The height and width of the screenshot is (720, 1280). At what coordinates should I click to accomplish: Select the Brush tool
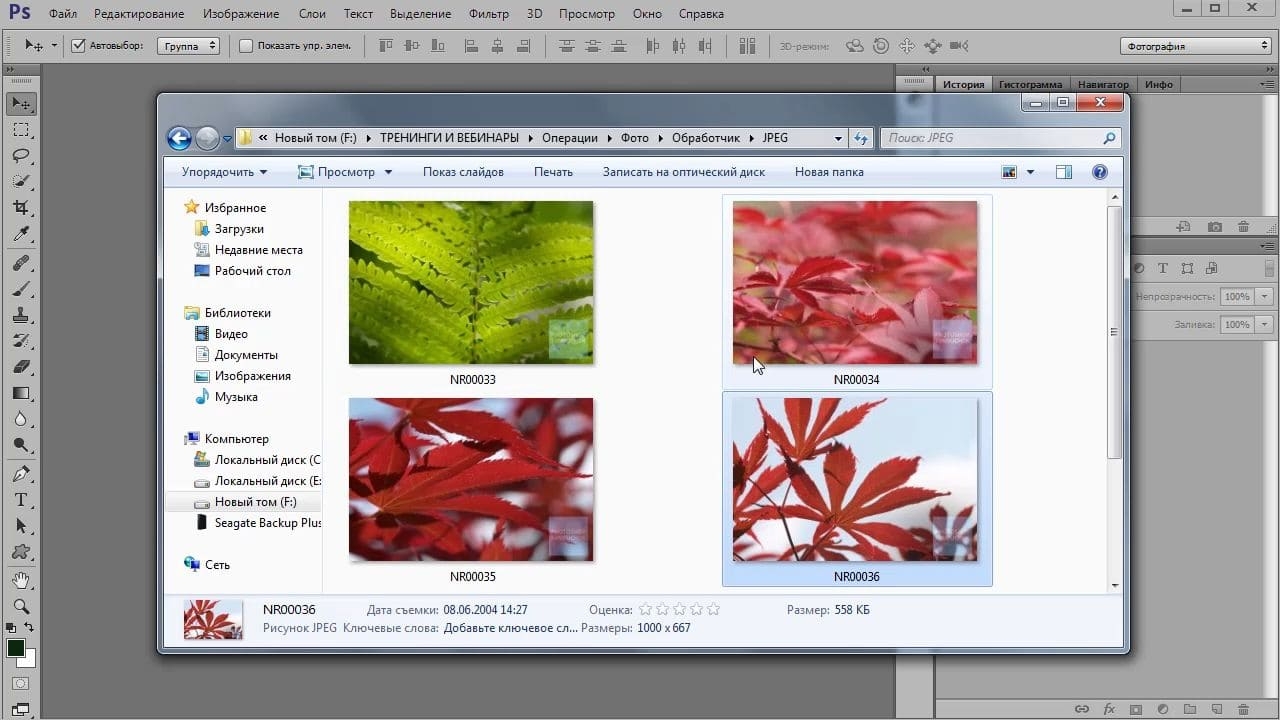[x=21, y=289]
